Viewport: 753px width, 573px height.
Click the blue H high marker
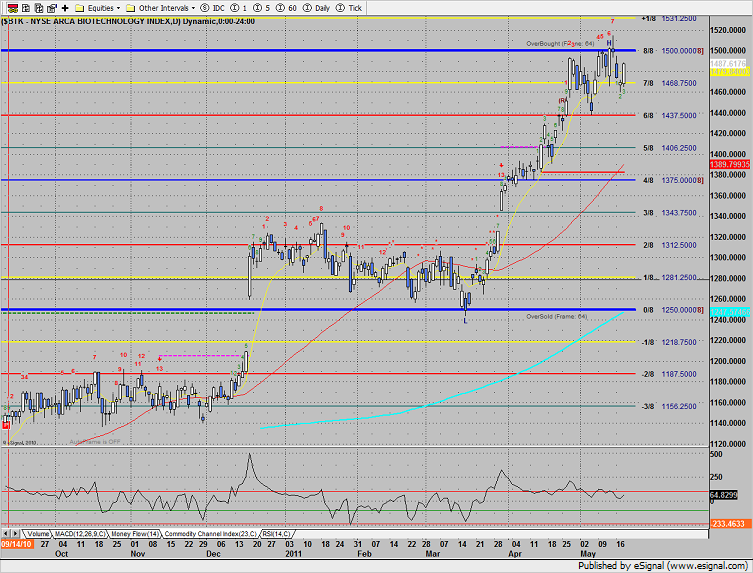pyautogui.click(x=609, y=43)
